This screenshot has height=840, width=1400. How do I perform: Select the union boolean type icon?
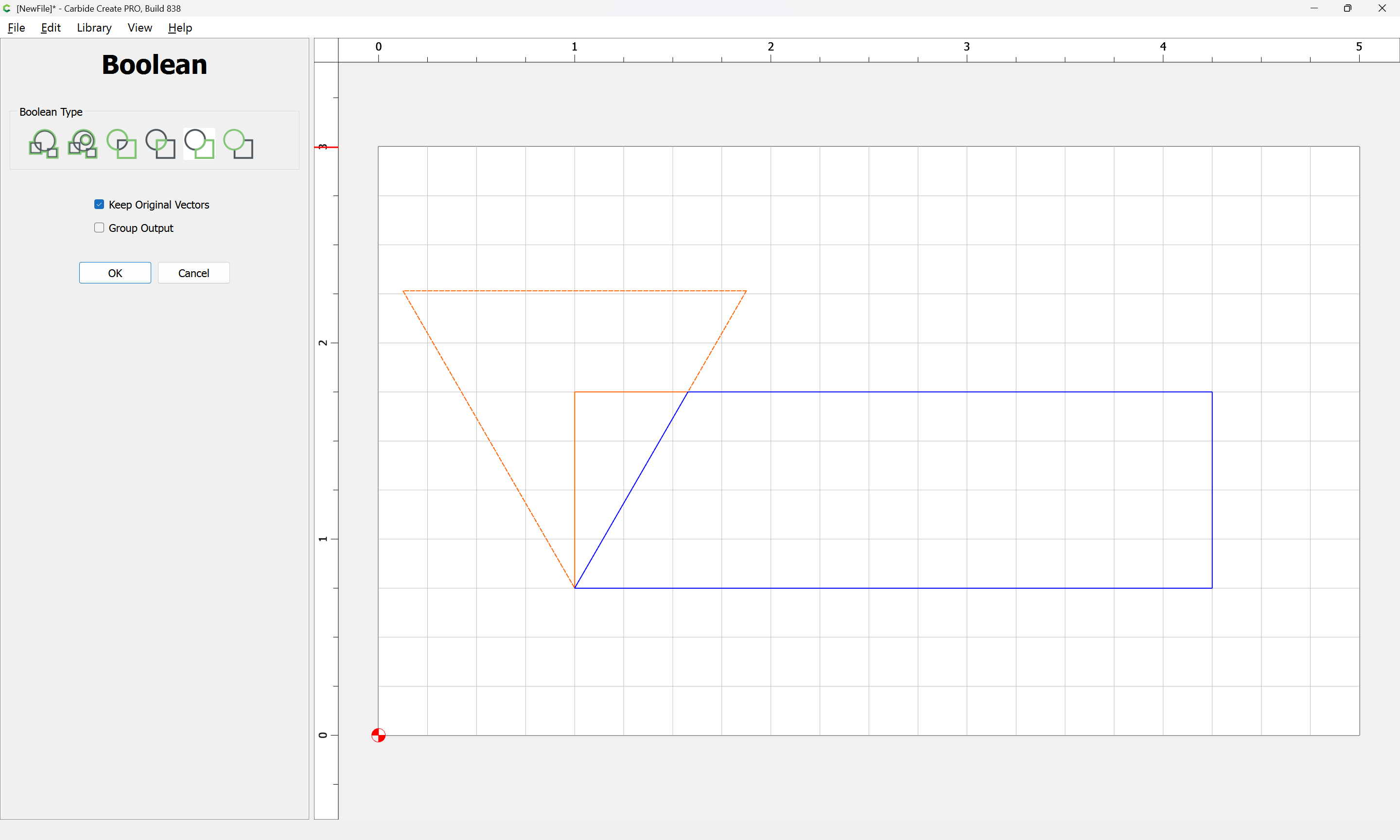[x=44, y=144]
